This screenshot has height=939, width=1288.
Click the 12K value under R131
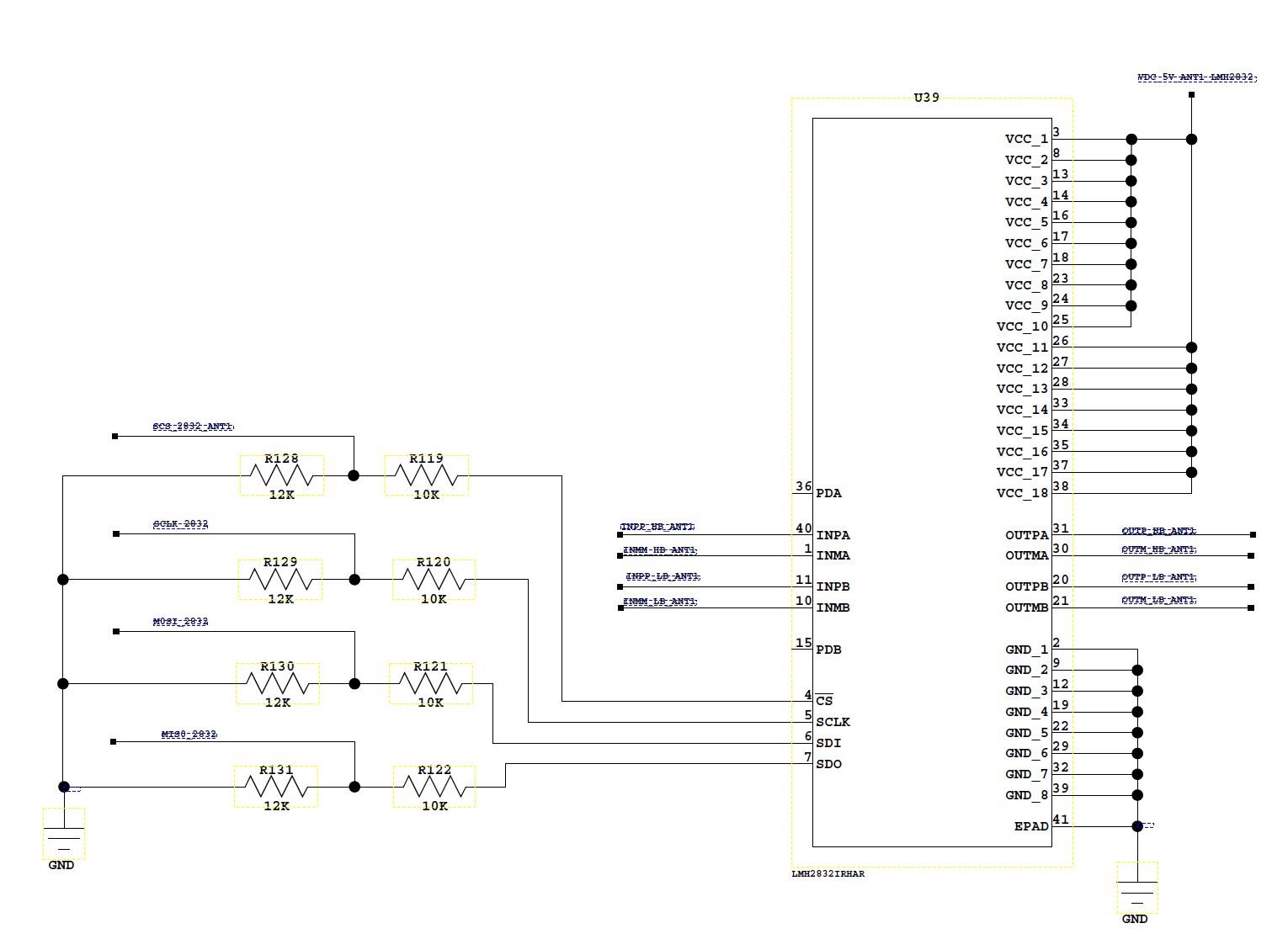tap(276, 806)
